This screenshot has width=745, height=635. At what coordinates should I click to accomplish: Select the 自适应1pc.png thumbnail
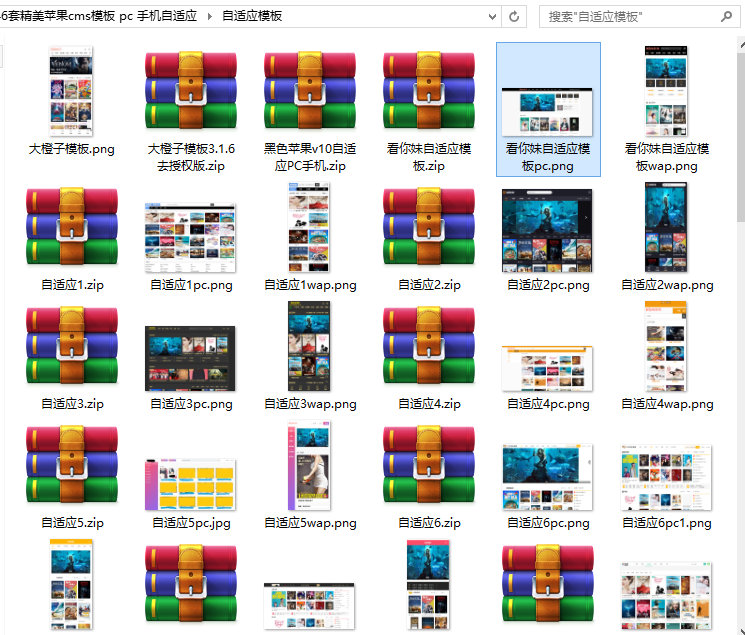tap(191, 238)
